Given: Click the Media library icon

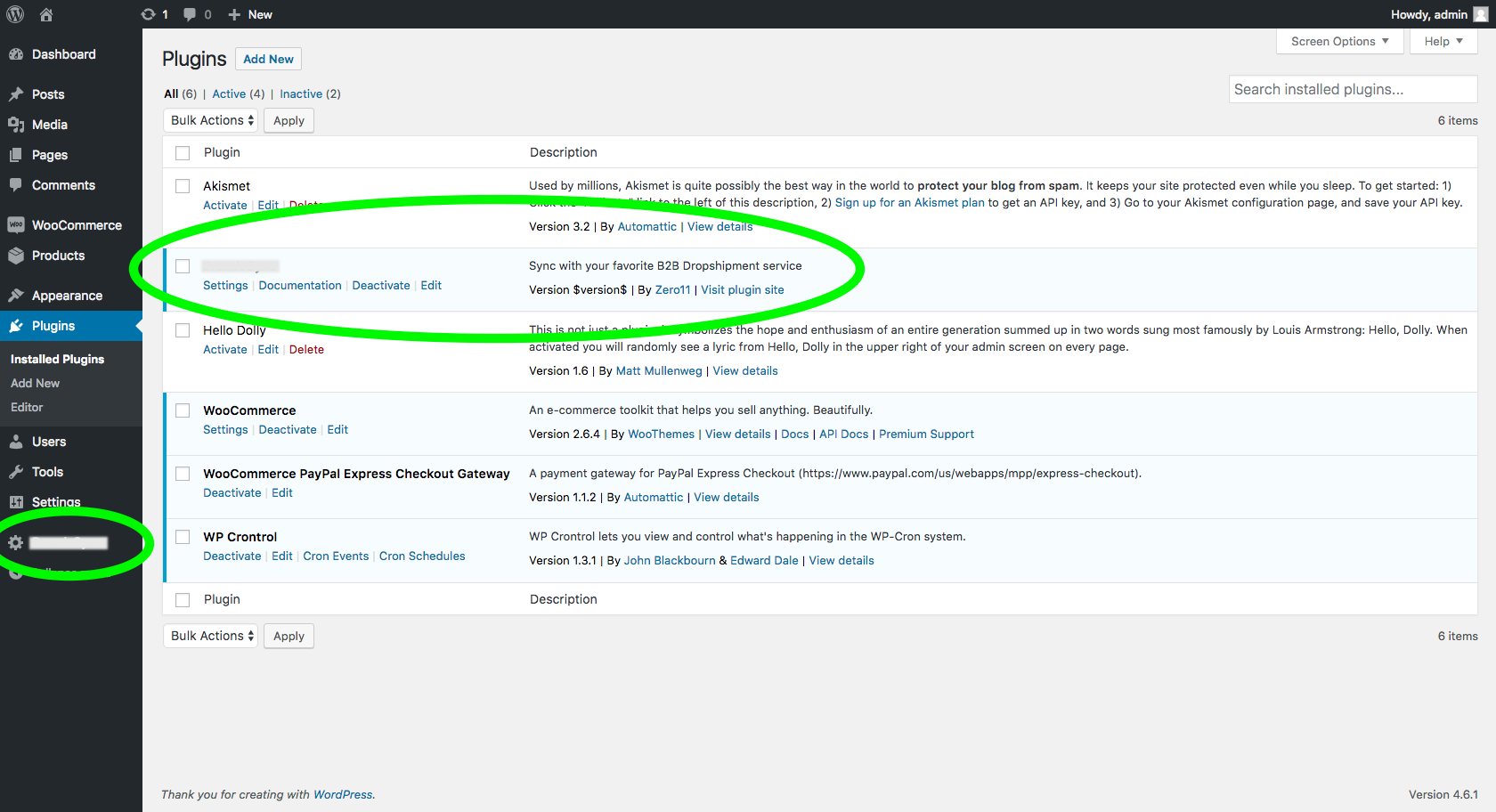Looking at the screenshot, I should pos(16,125).
